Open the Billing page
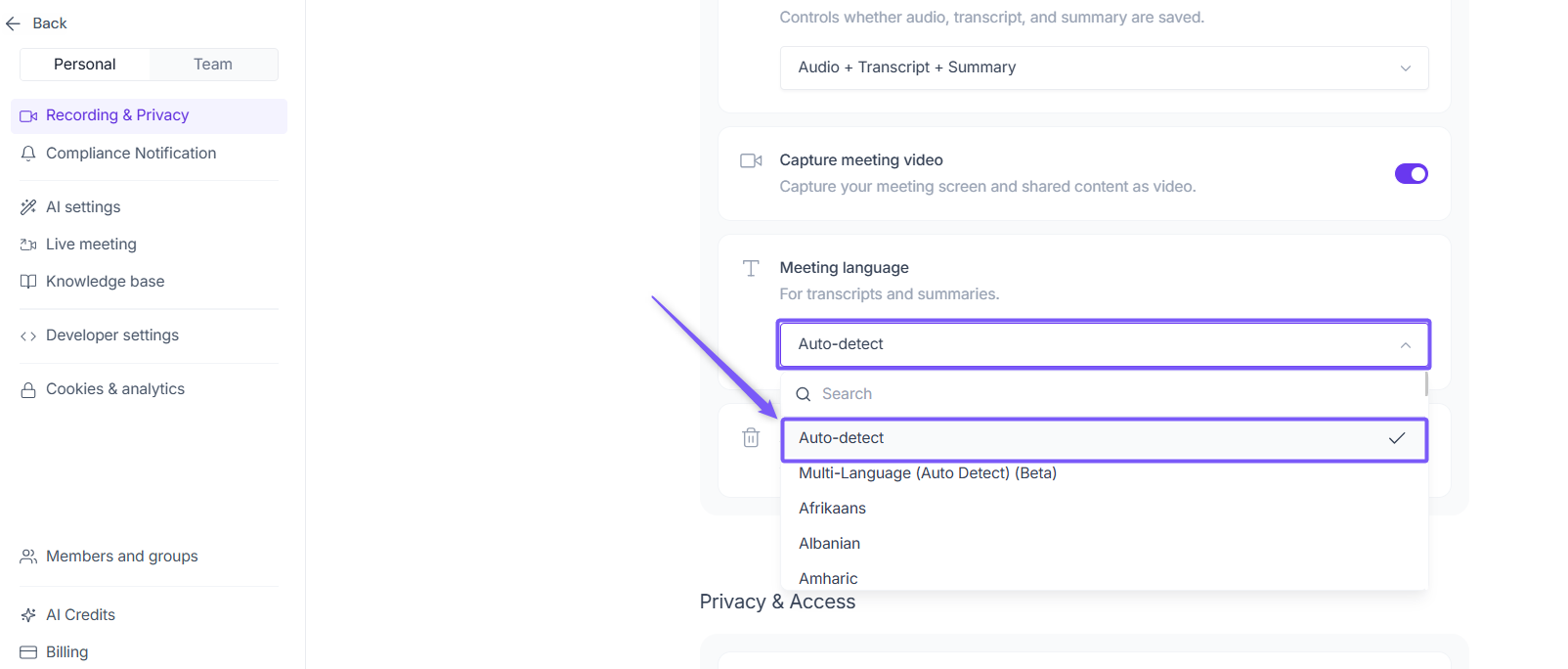 [x=66, y=652]
